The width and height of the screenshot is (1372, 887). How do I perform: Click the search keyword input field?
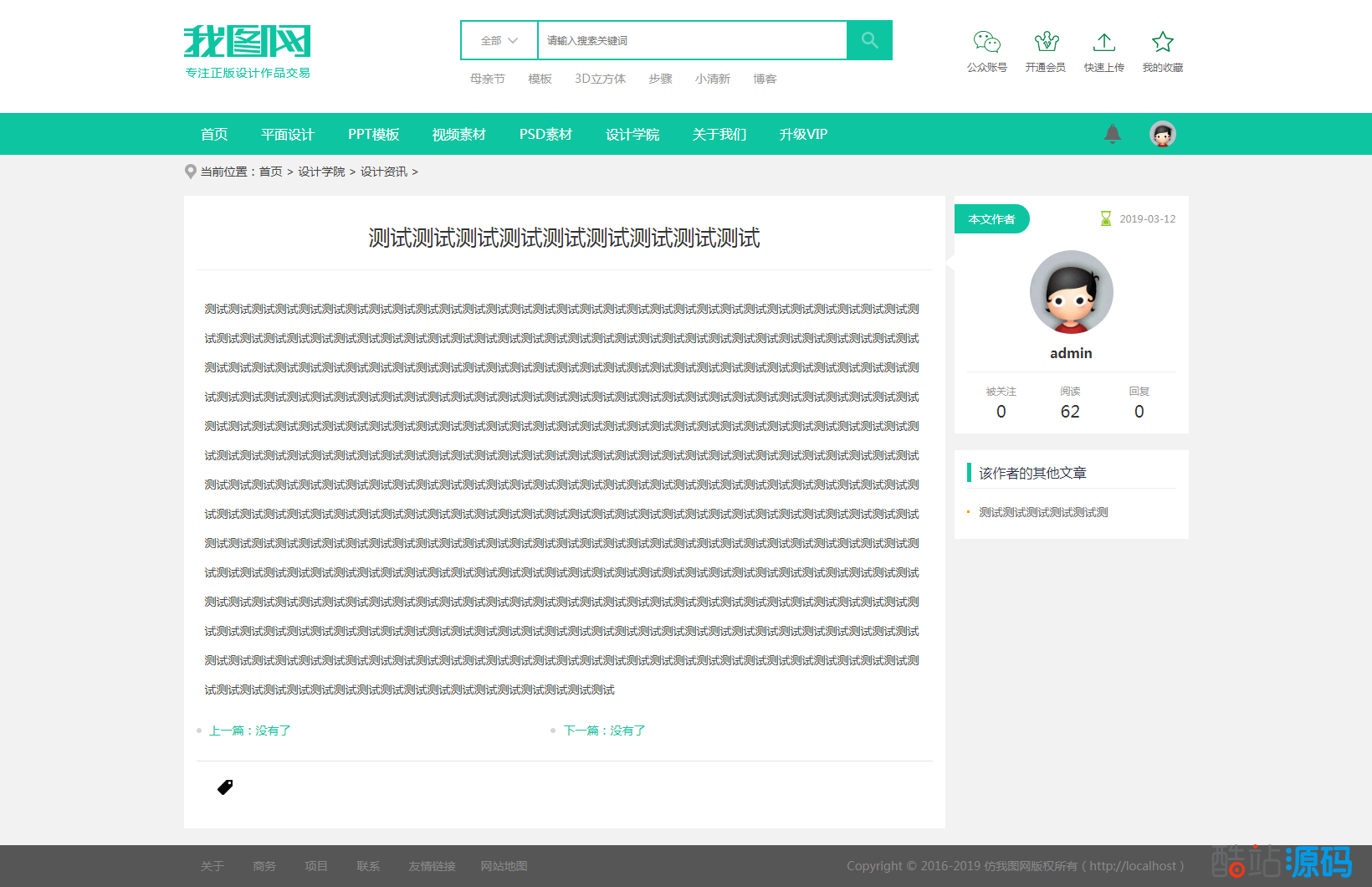pyautogui.click(x=691, y=40)
